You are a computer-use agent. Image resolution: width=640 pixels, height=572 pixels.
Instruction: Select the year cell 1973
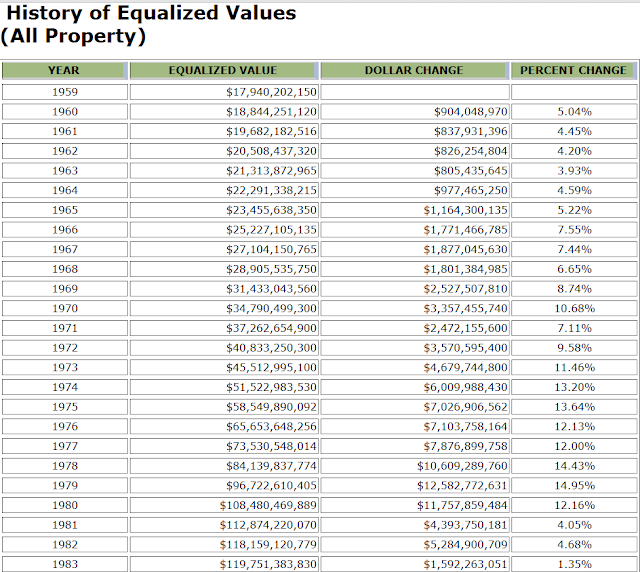[65, 367]
